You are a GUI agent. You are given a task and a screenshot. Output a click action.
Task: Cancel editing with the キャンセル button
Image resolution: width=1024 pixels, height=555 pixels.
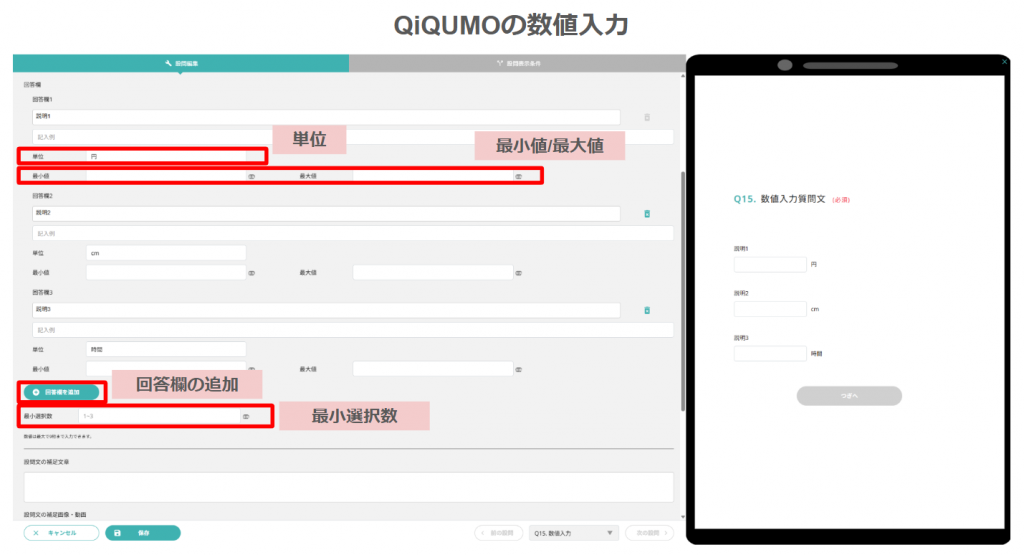coord(61,533)
